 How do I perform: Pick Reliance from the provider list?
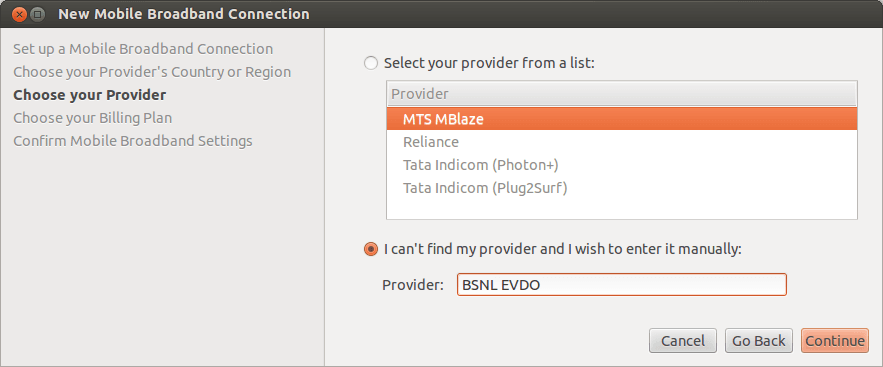(x=622, y=142)
